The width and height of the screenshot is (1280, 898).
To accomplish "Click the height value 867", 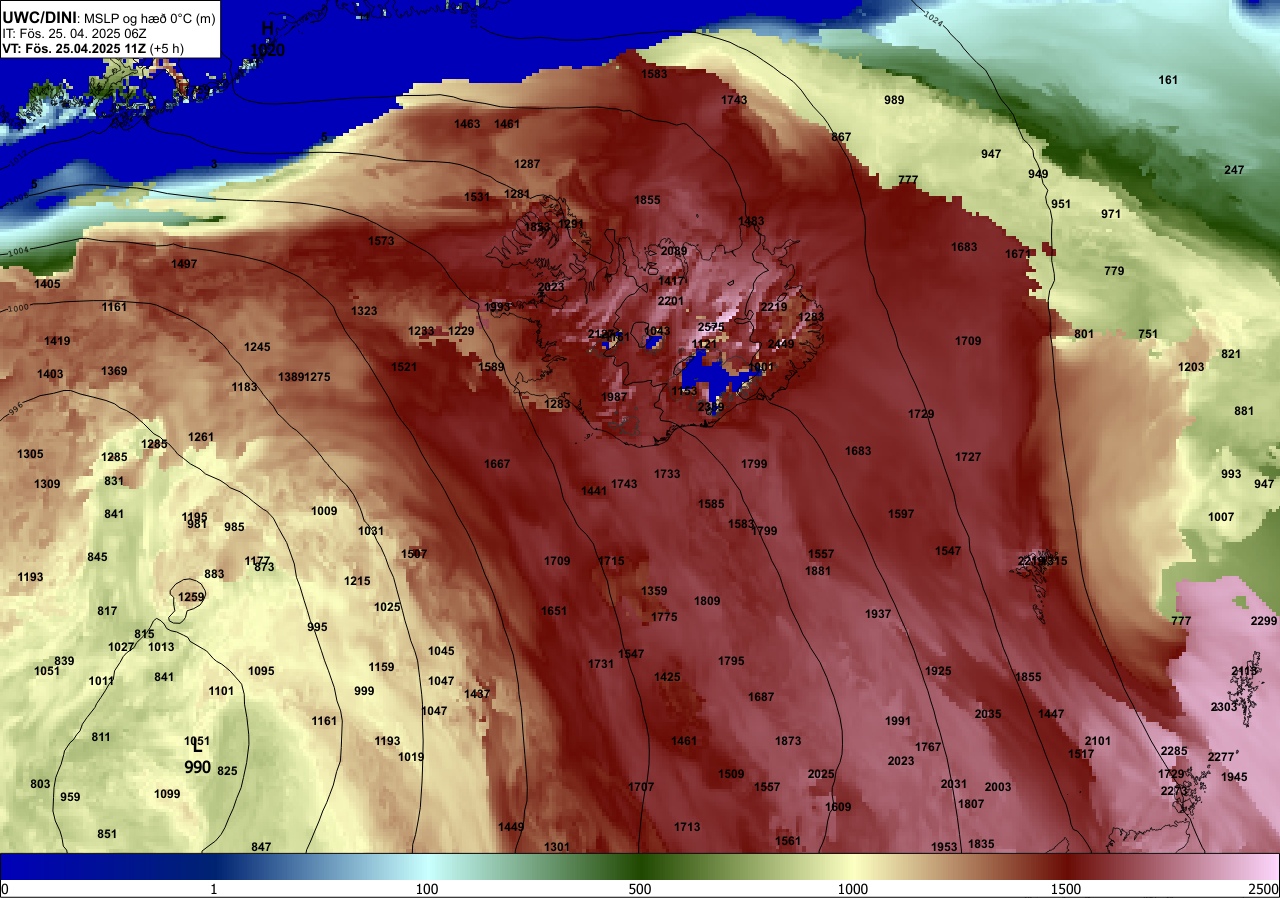I will pos(841,137).
